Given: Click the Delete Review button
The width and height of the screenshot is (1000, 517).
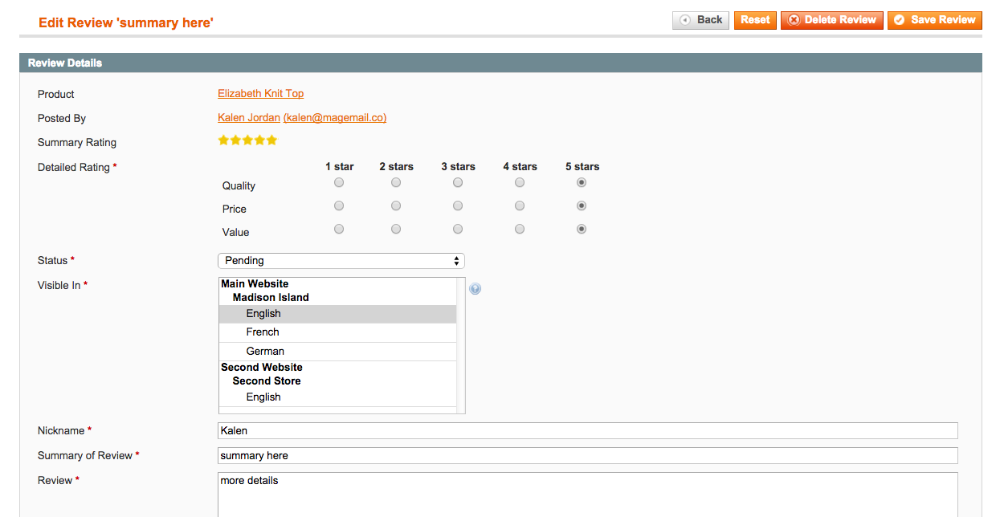Looking at the screenshot, I should click(x=832, y=20).
